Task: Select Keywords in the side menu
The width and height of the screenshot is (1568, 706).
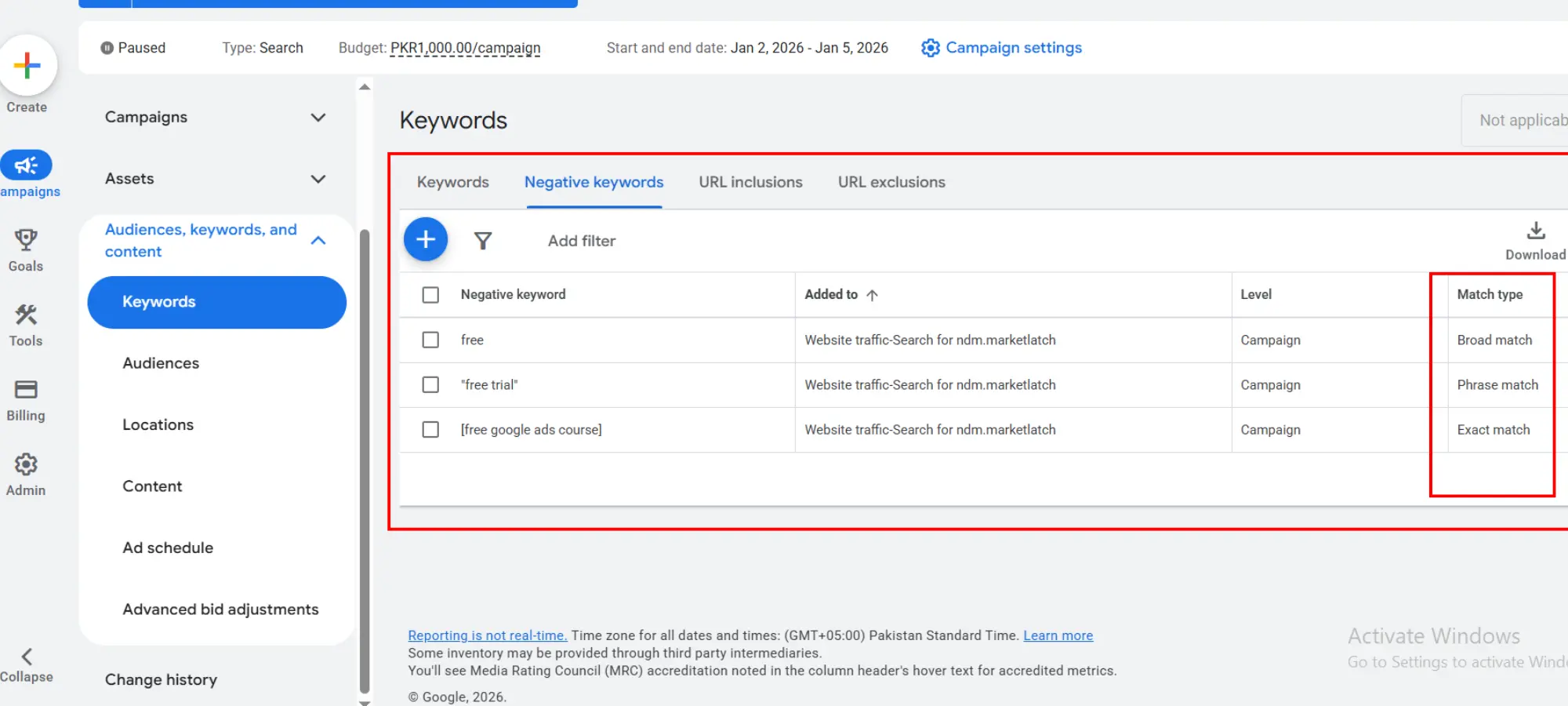Action: [217, 302]
